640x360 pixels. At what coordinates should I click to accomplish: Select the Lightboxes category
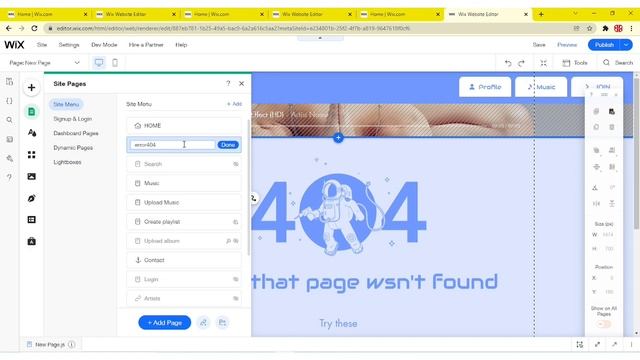(x=67, y=162)
